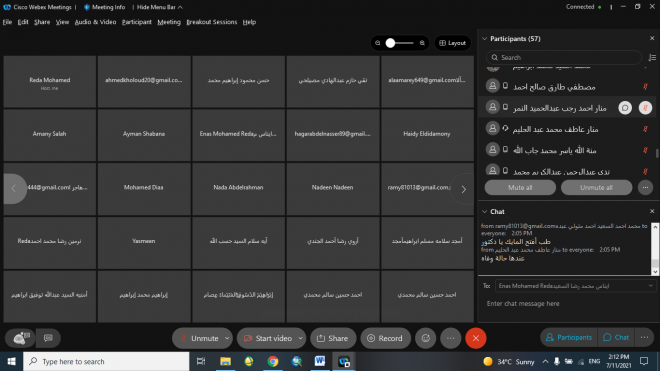660x371 pixels.
Task: Click the Windows Start button
Action: 11,361
